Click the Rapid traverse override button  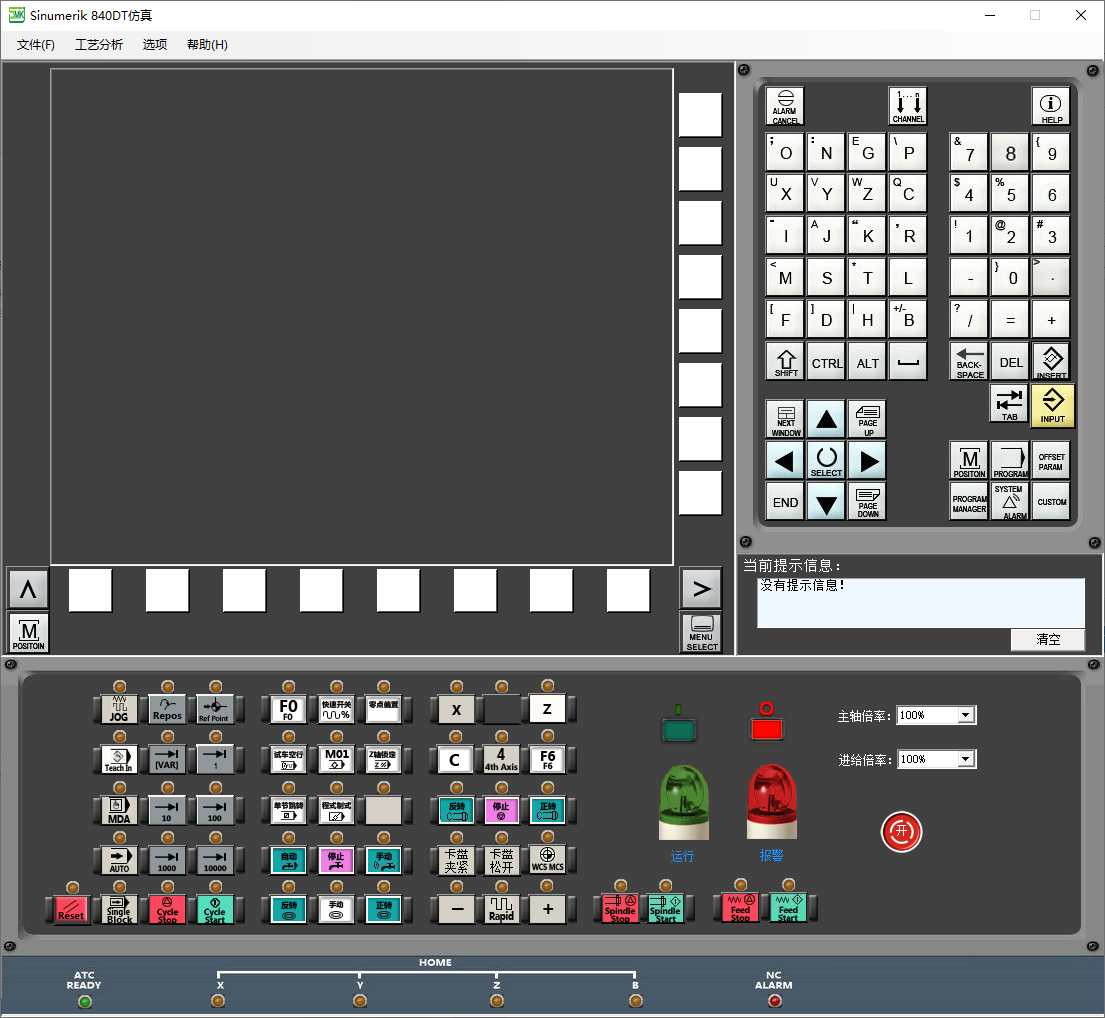pyautogui.click(x=501, y=909)
